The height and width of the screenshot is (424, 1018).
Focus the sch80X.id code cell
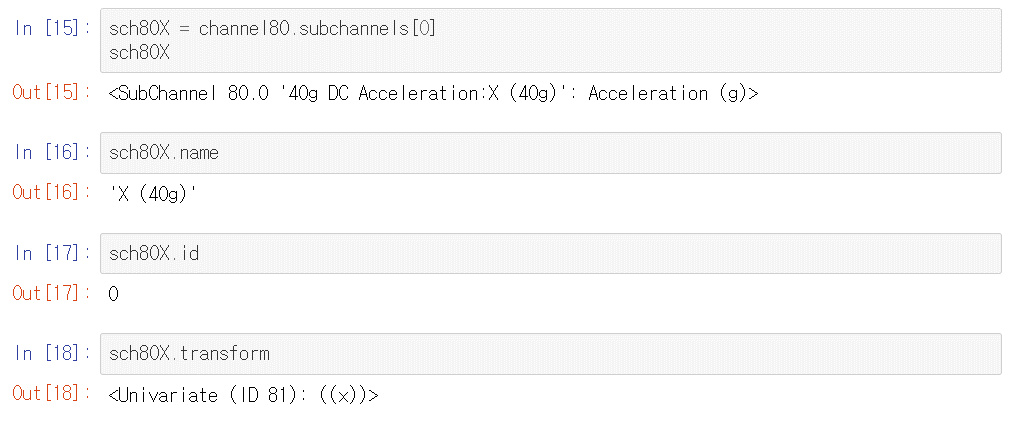click(x=550, y=254)
